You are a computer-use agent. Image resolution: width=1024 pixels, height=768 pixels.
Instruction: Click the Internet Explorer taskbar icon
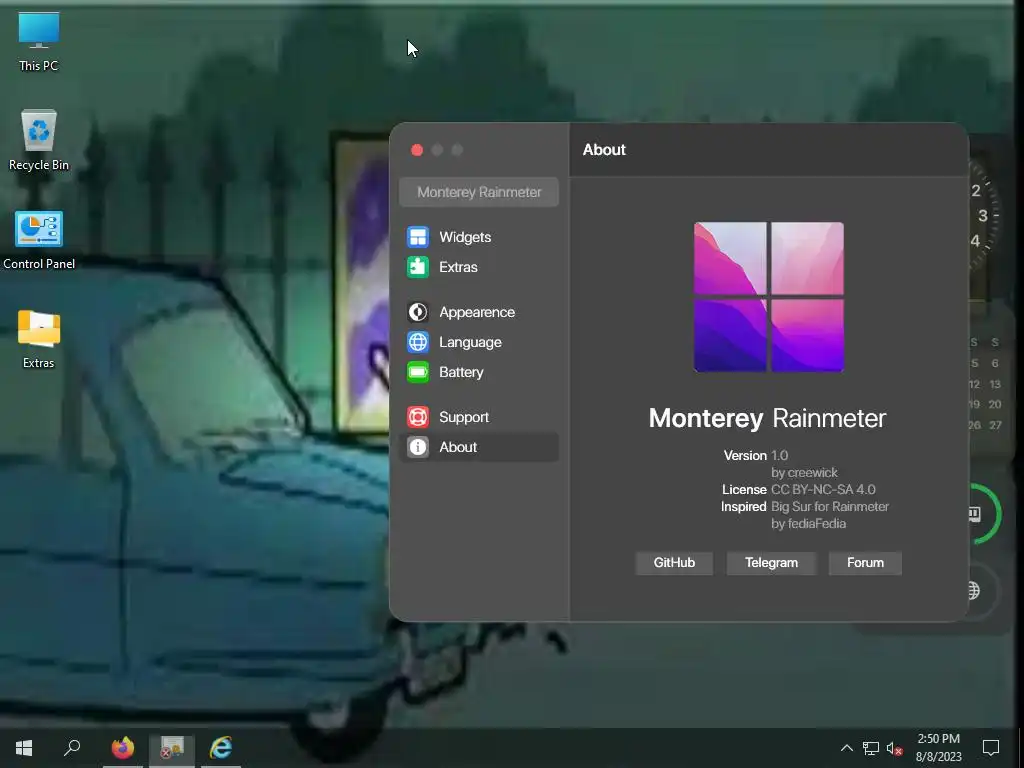(x=221, y=748)
